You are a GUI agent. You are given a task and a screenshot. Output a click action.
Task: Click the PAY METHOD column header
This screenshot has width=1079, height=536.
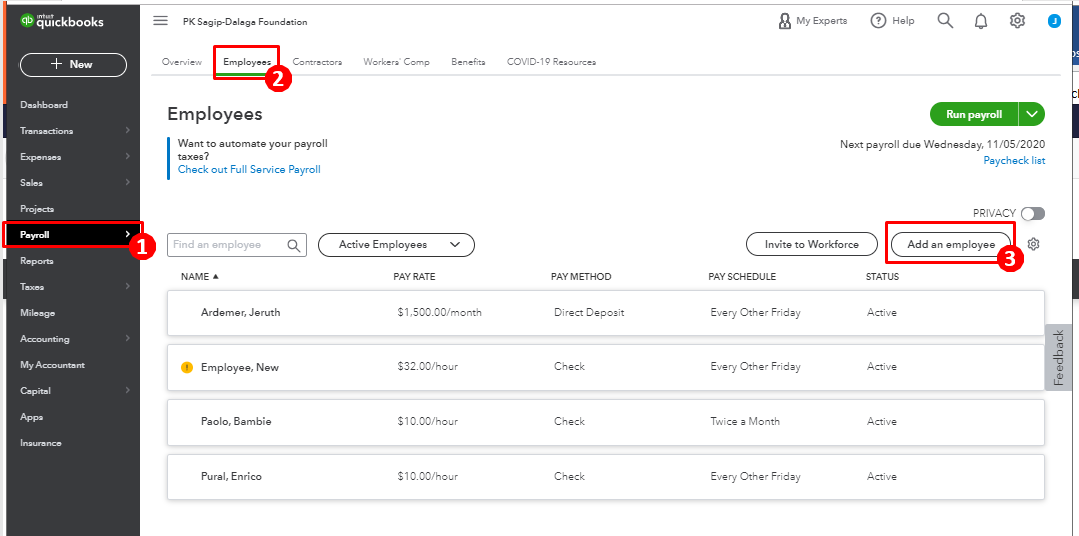click(581, 277)
